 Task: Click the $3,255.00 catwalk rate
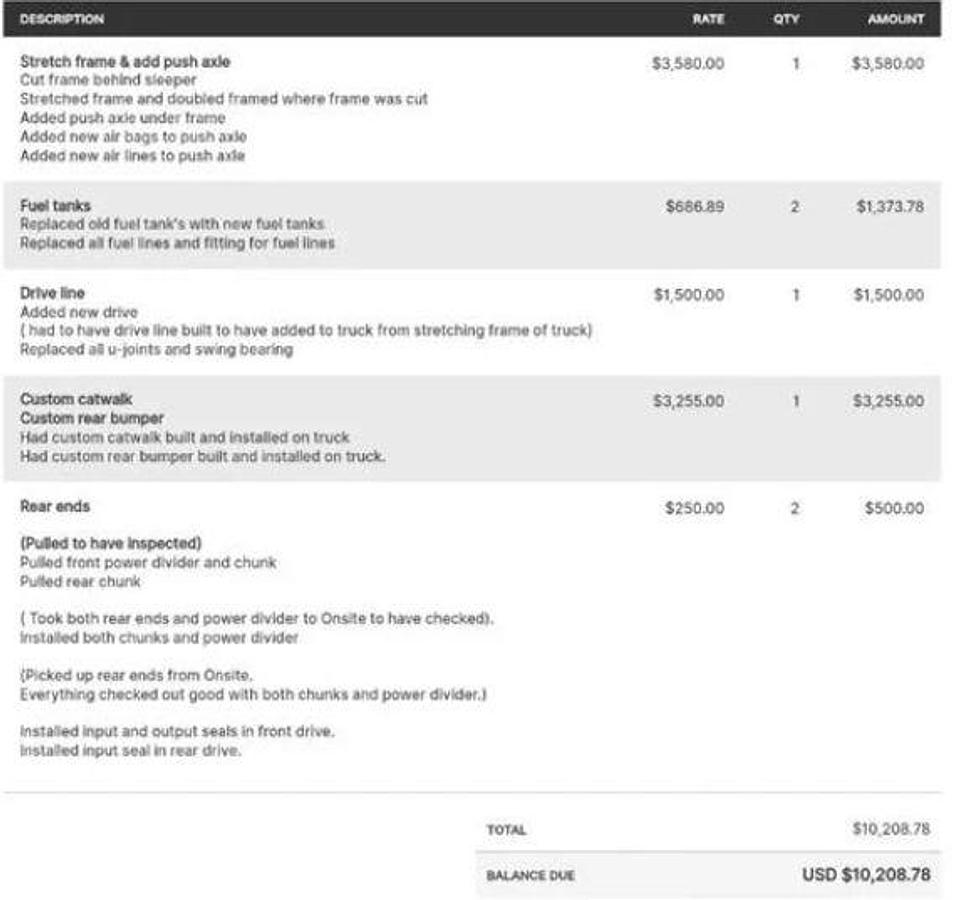(688, 401)
